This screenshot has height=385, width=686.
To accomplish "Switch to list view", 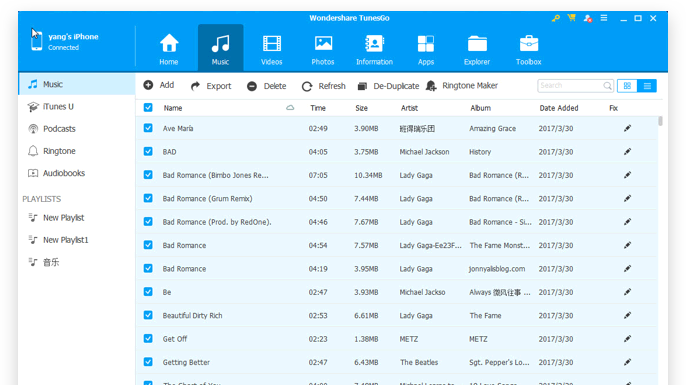I will (647, 86).
